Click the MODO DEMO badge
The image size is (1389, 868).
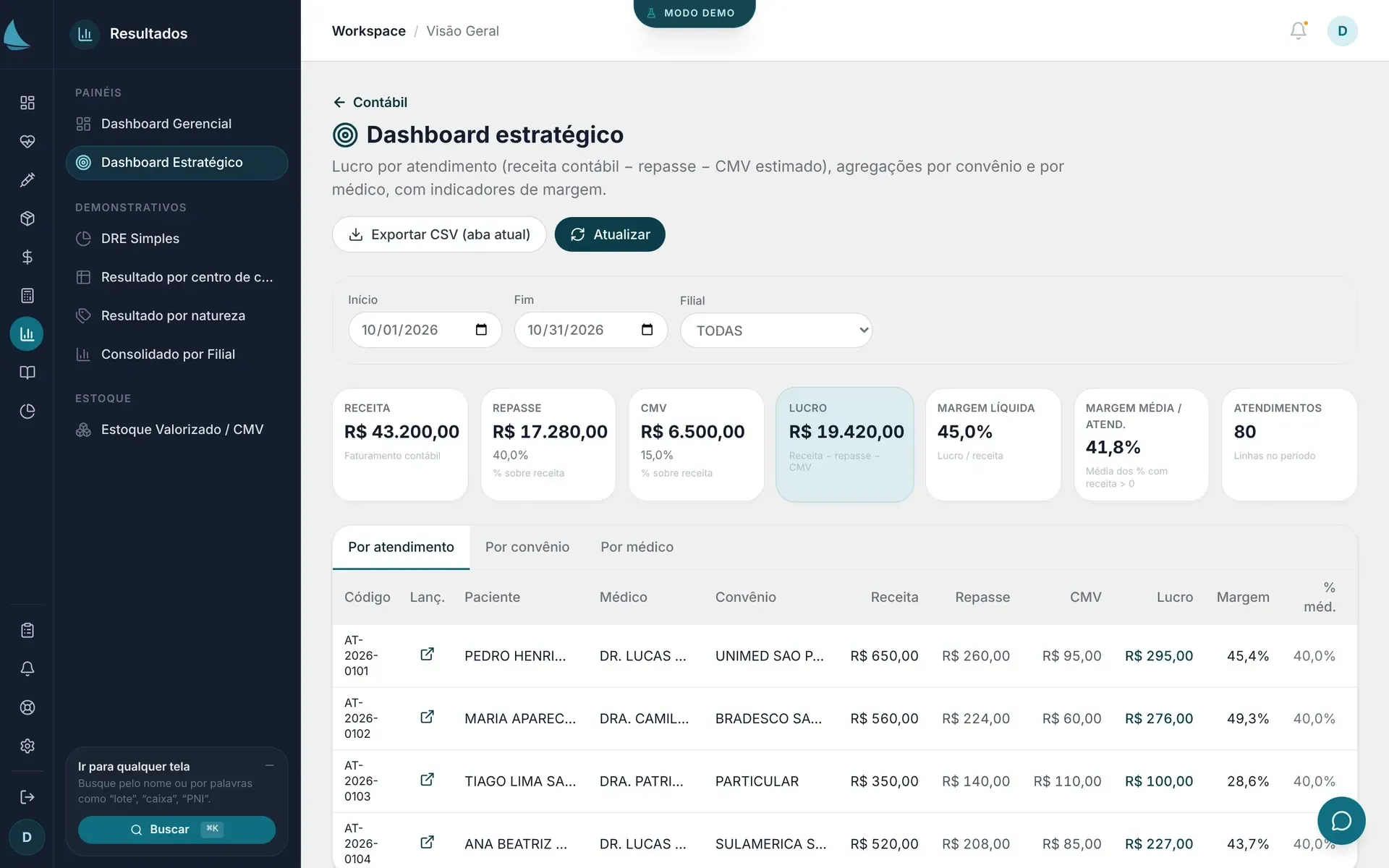click(694, 13)
